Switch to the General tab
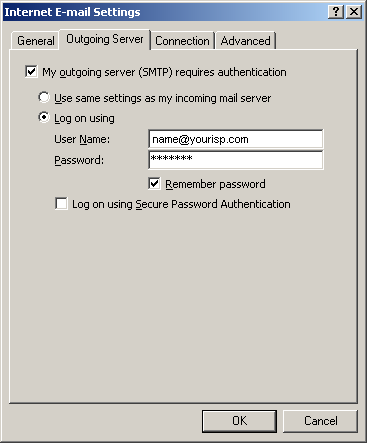 tap(35, 41)
